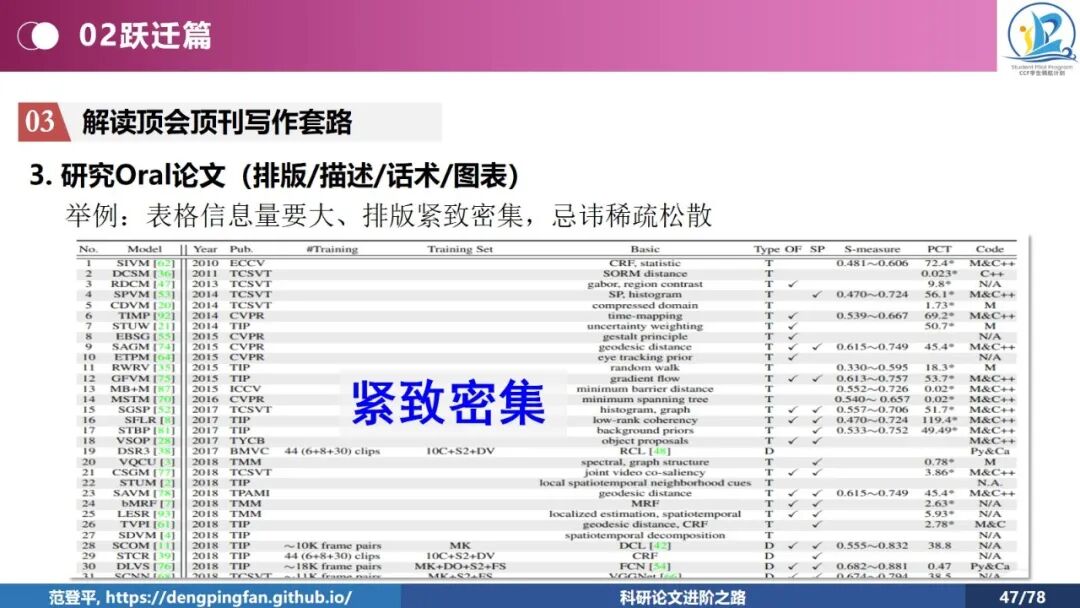Image resolution: width=1080 pixels, height=608 pixels.
Task: Click the Student Pilot Program logo
Action: click(1041, 39)
